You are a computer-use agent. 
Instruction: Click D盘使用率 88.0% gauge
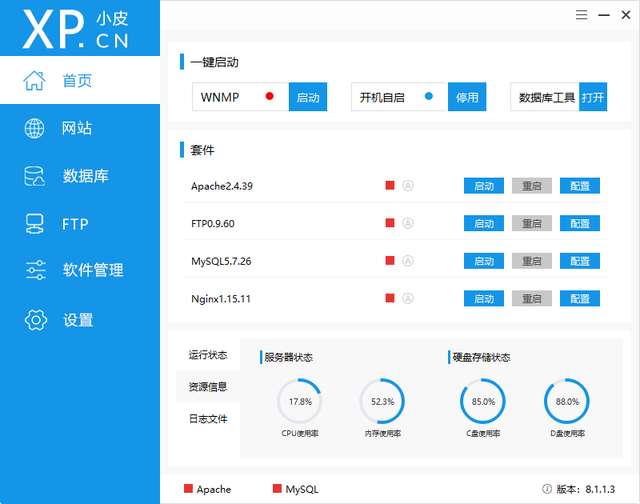(x=567, y=401)
